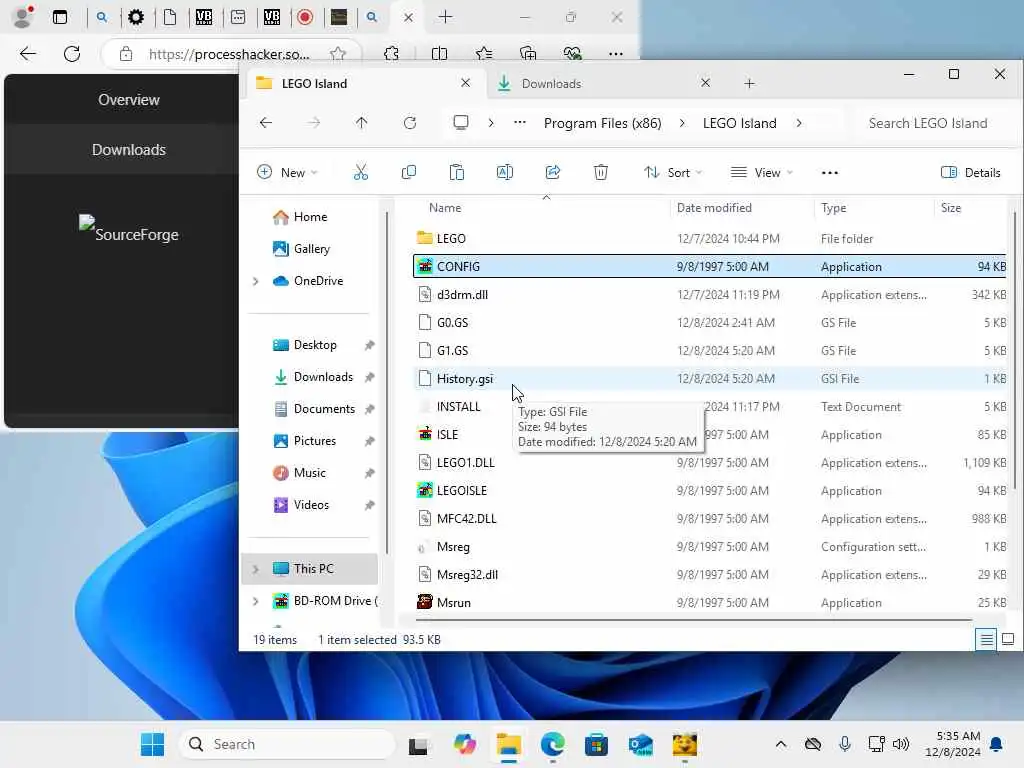Image resolution: width=1024 pixels, height=768 pixels.
Task: Click the Rename icon in Explorer toolbar
Action: [x=505, y=172]
